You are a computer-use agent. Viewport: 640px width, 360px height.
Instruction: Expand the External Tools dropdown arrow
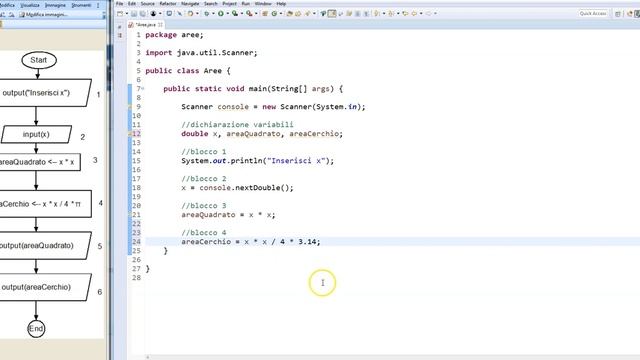pos(256,13)
